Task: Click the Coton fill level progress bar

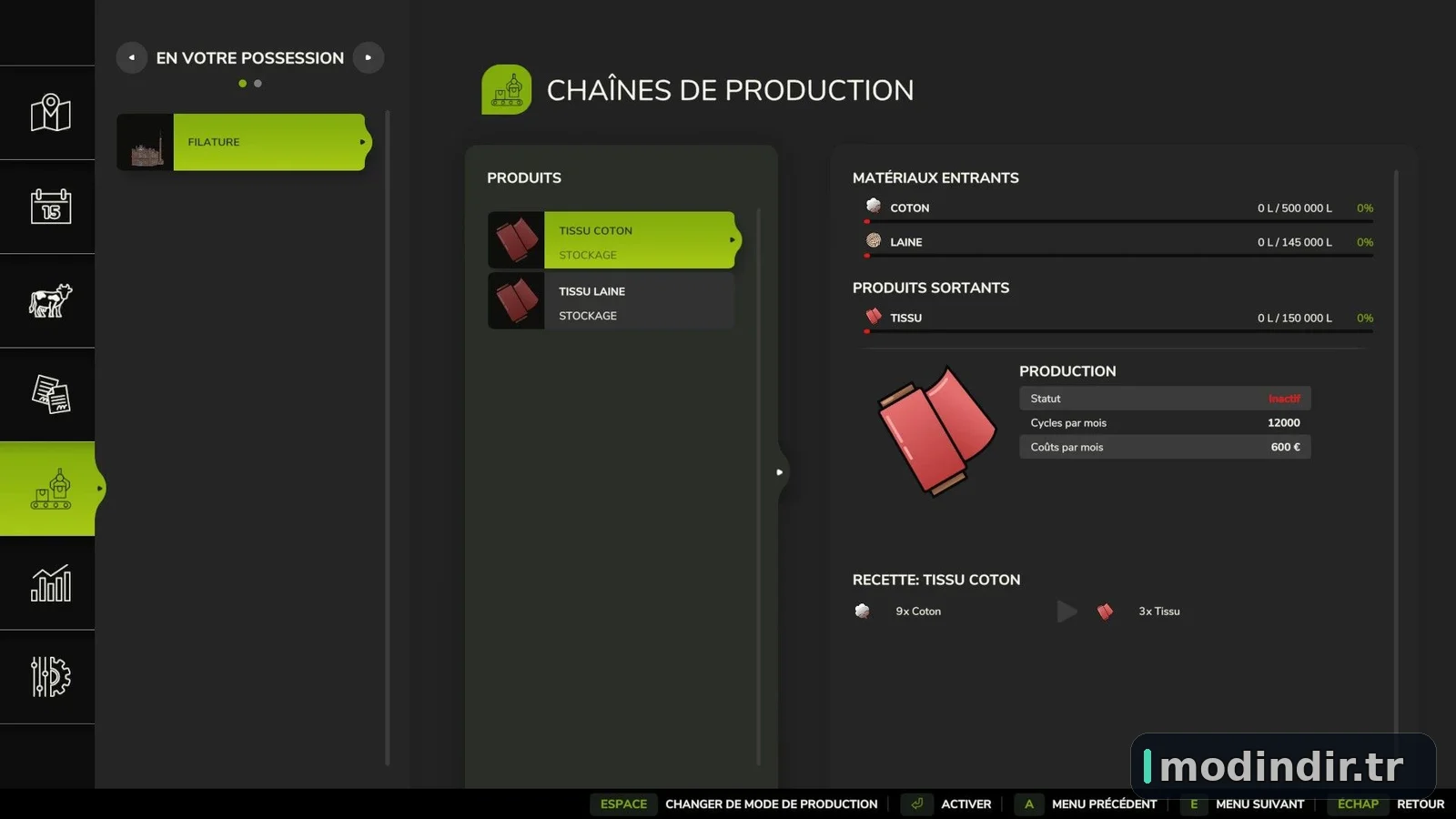Action: [1118, 221]
